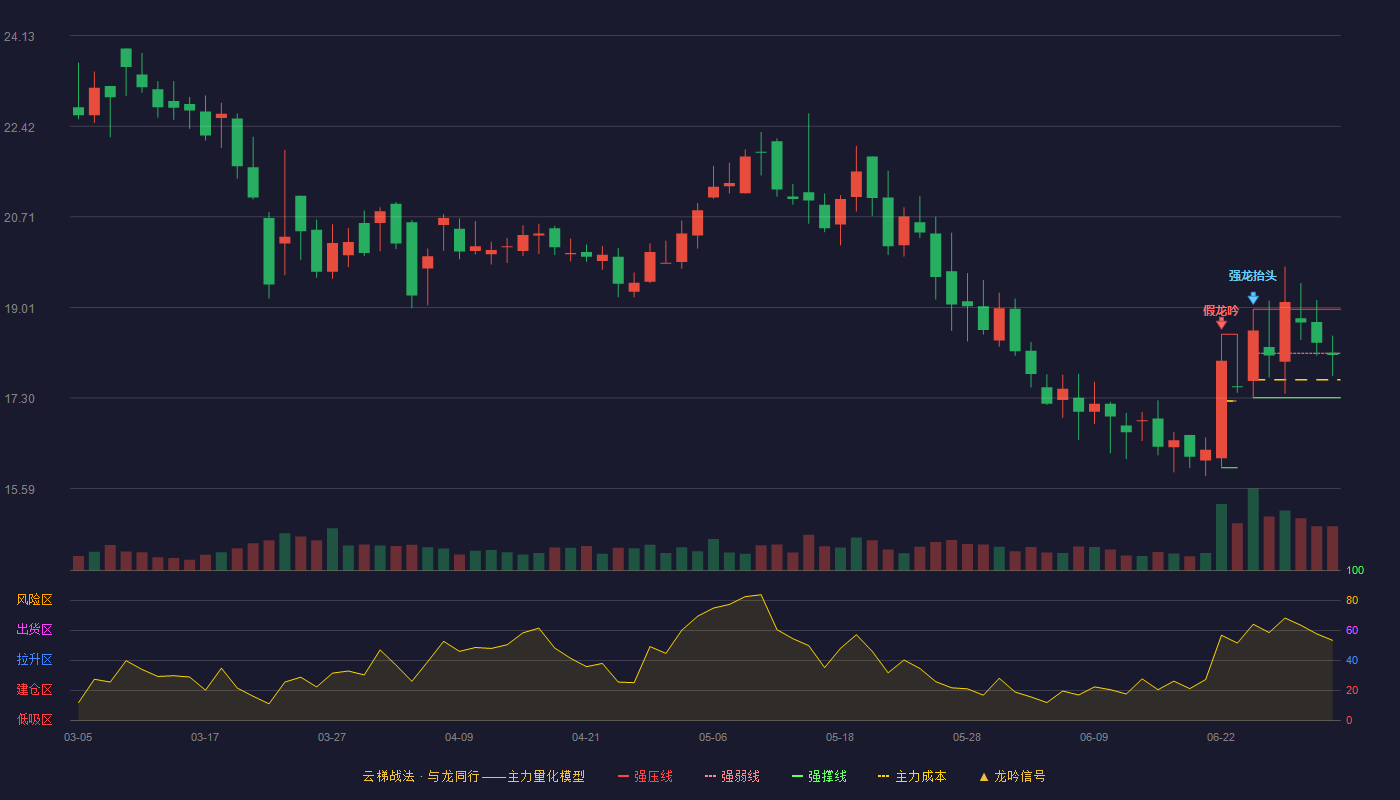Select the large red candle below 假龙吟
This screenshot has width=1400, height=800.
[x=1221, y=410]
